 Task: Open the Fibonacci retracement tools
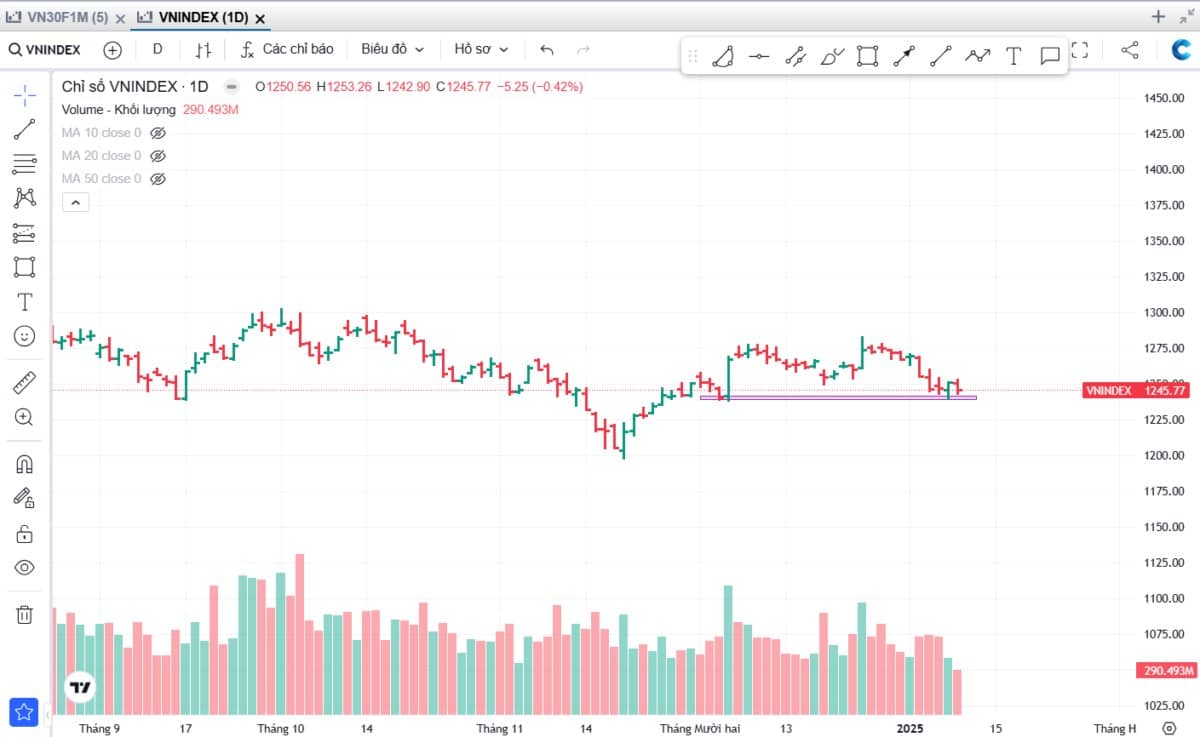tap(25, 163)
